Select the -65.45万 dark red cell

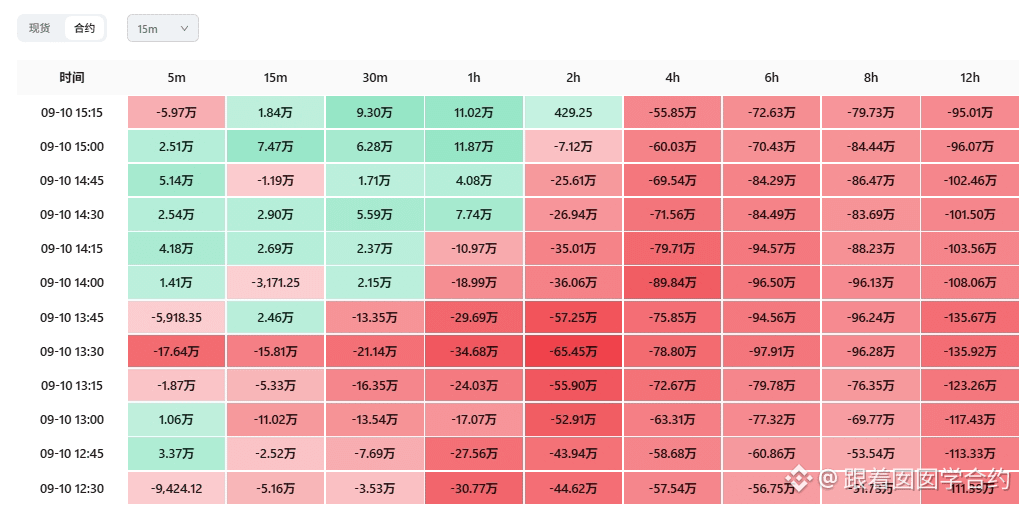pos(573,352)
